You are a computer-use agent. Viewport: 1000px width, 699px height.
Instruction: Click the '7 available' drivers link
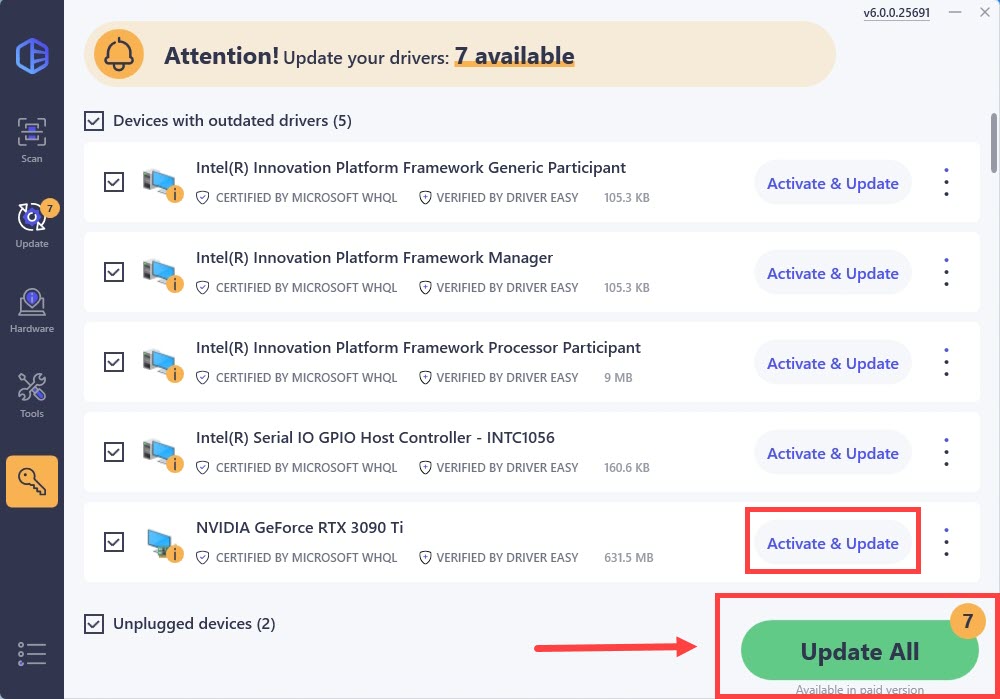[514, 55]
